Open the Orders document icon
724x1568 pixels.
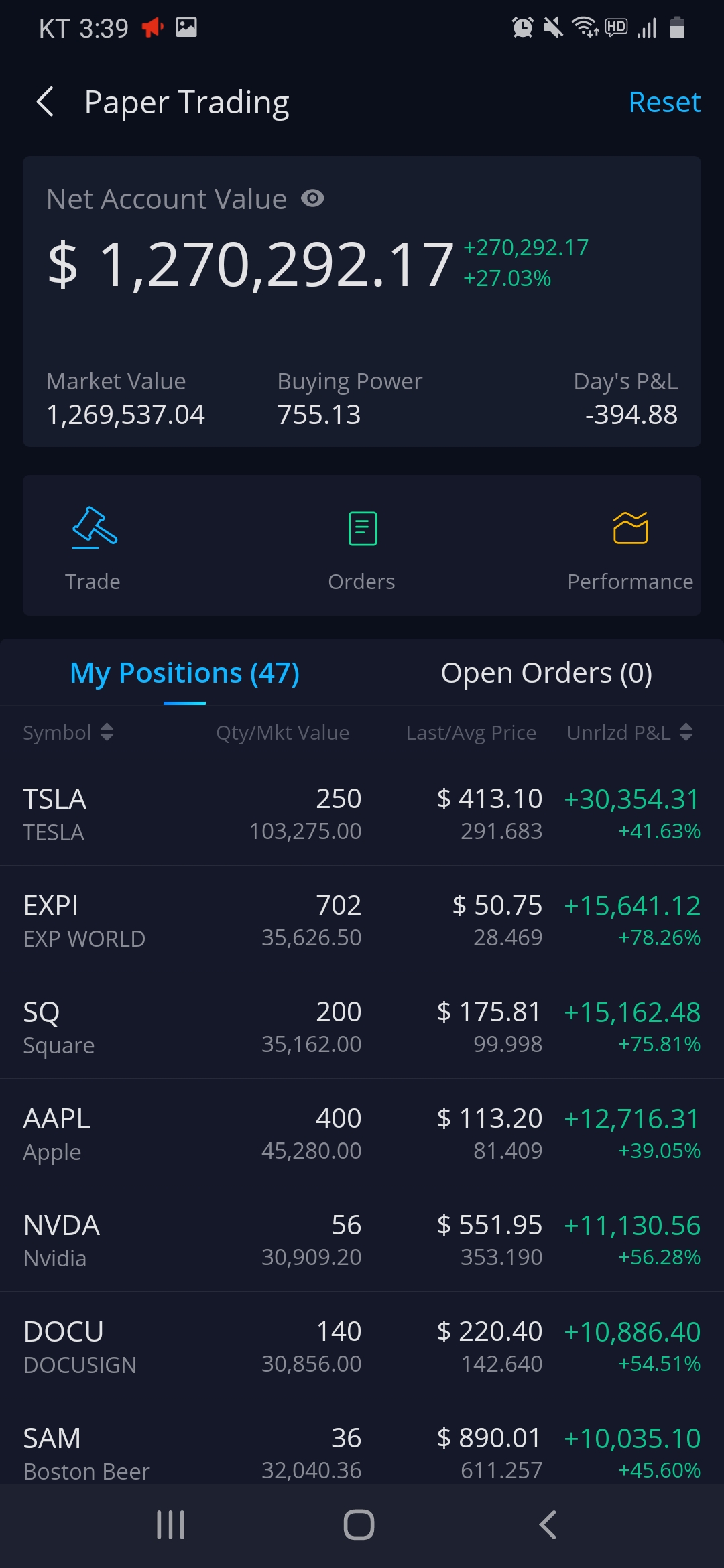tap(362, 528)
